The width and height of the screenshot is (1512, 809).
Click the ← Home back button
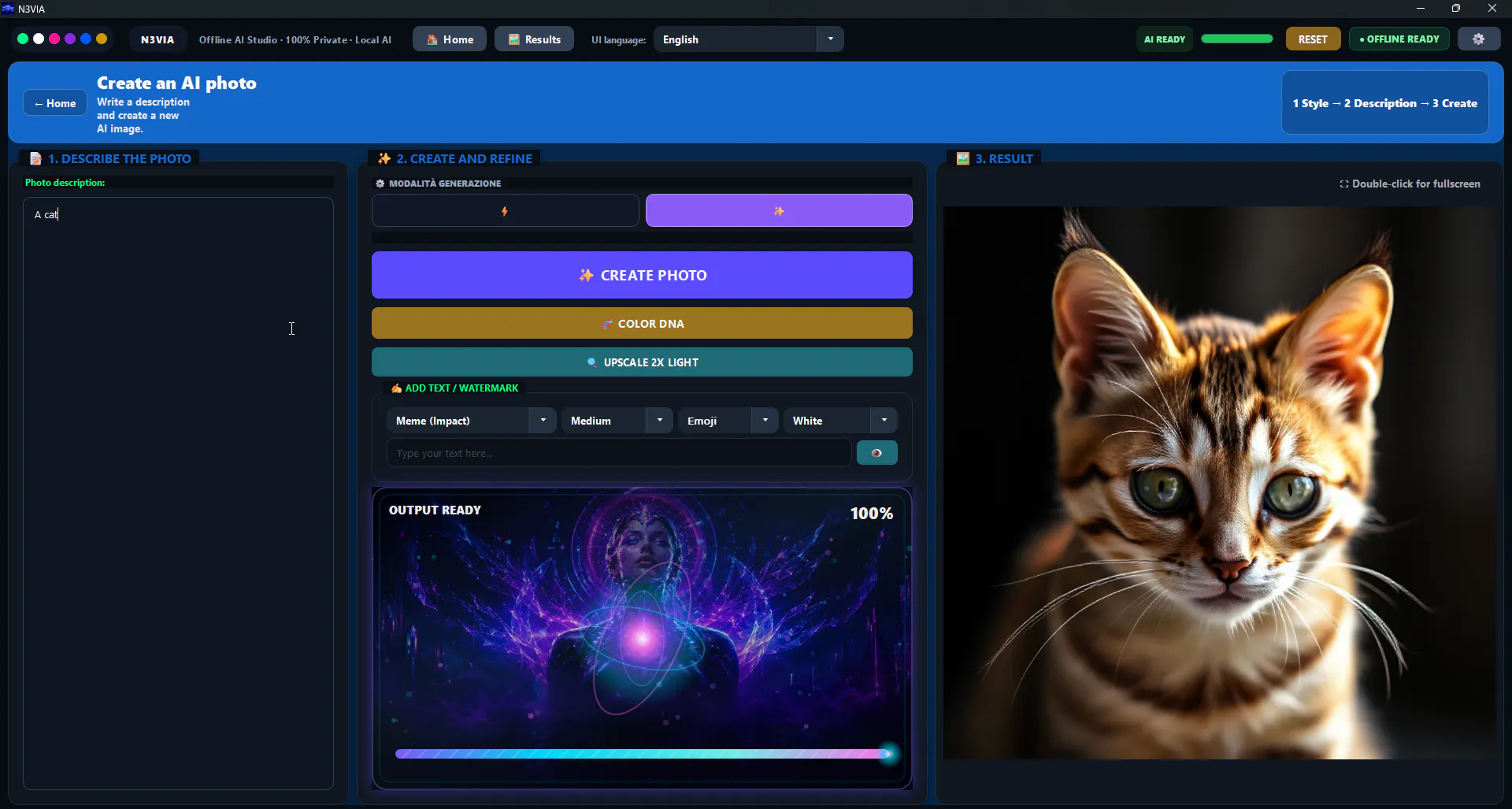coord(55,103)
